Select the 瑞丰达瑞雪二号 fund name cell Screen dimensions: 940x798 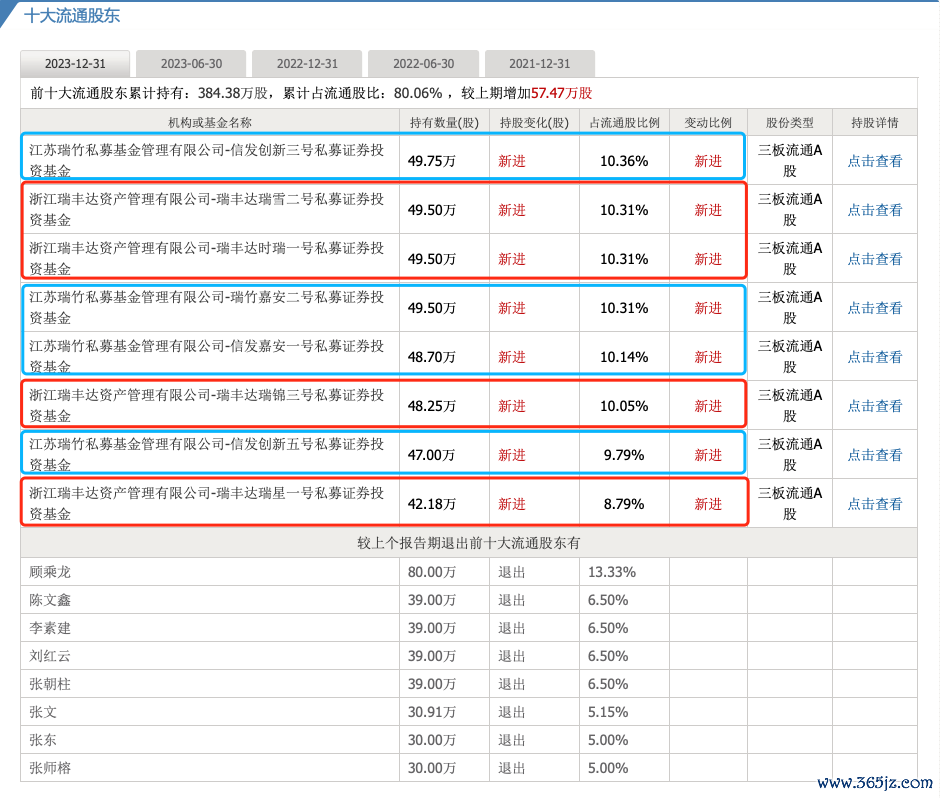(210, 209)
